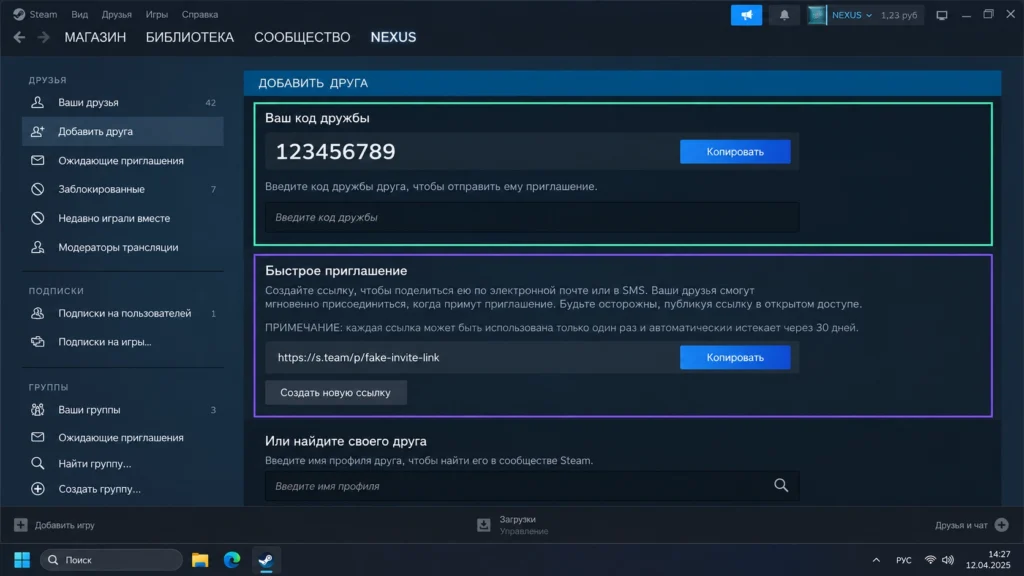Go back with the left arrow
Image resolution: width=1024 pixels, height=576 pixels.
pyautogui.click(x=19, y=37)
